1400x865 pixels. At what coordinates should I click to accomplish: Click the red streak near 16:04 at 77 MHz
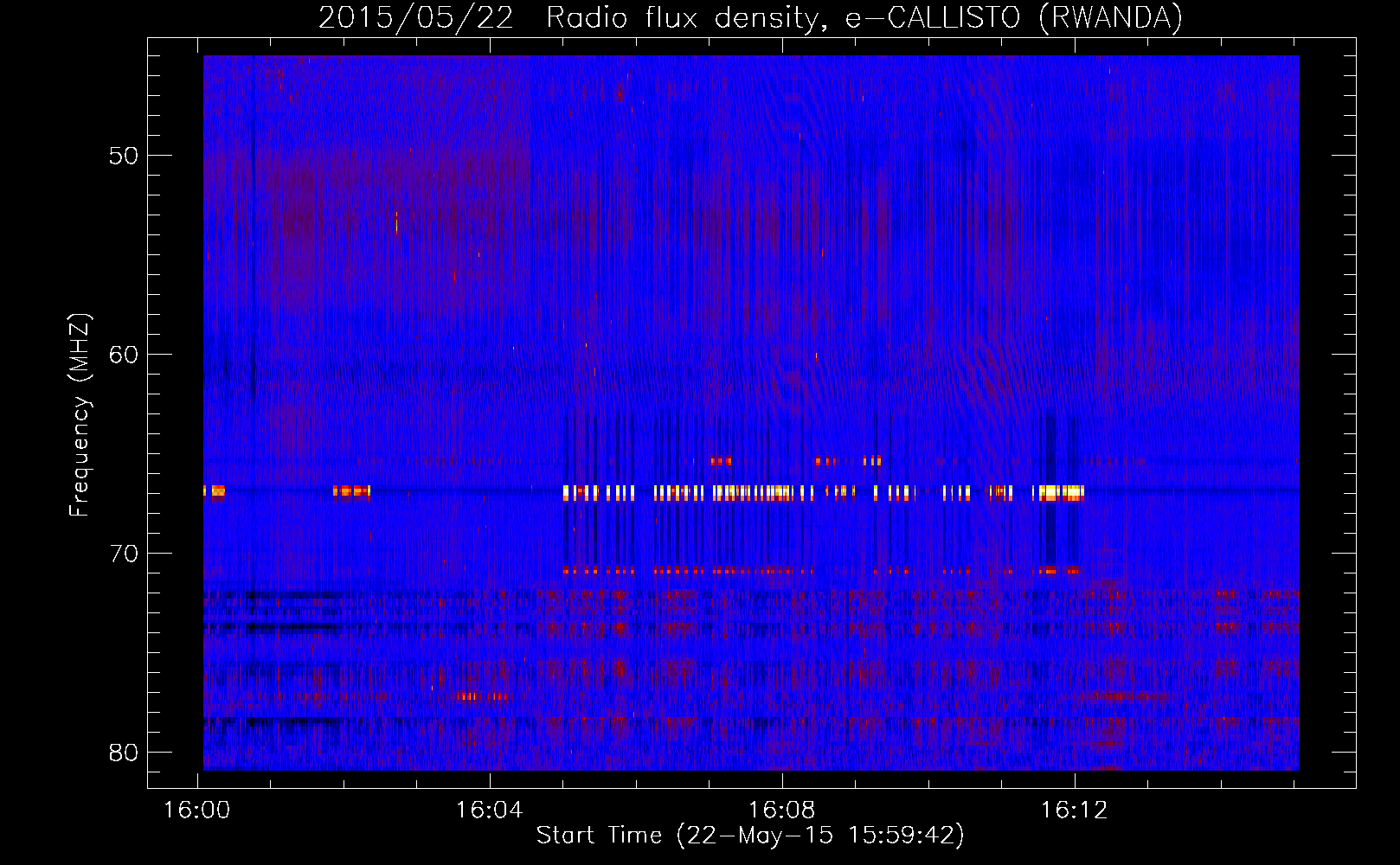tap(482, 696)
